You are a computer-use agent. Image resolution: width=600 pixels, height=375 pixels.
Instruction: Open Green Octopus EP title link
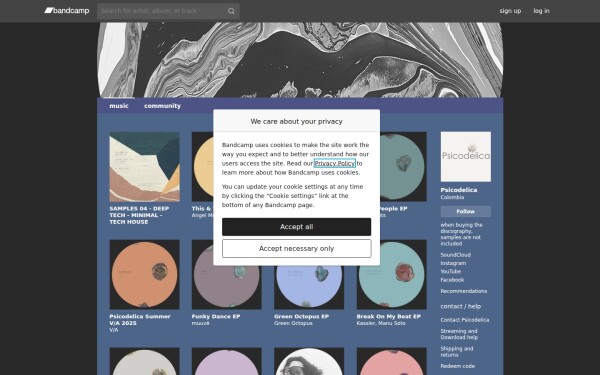point(302,316)
